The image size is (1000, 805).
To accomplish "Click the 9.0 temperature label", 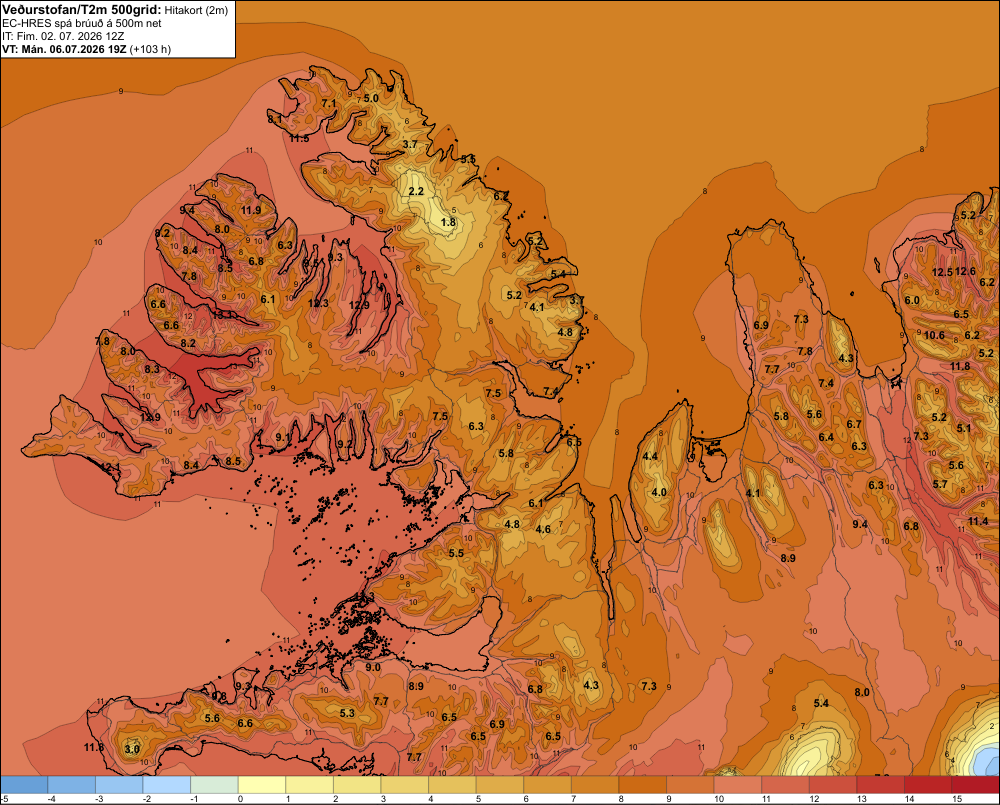I will tap(372, 667).
